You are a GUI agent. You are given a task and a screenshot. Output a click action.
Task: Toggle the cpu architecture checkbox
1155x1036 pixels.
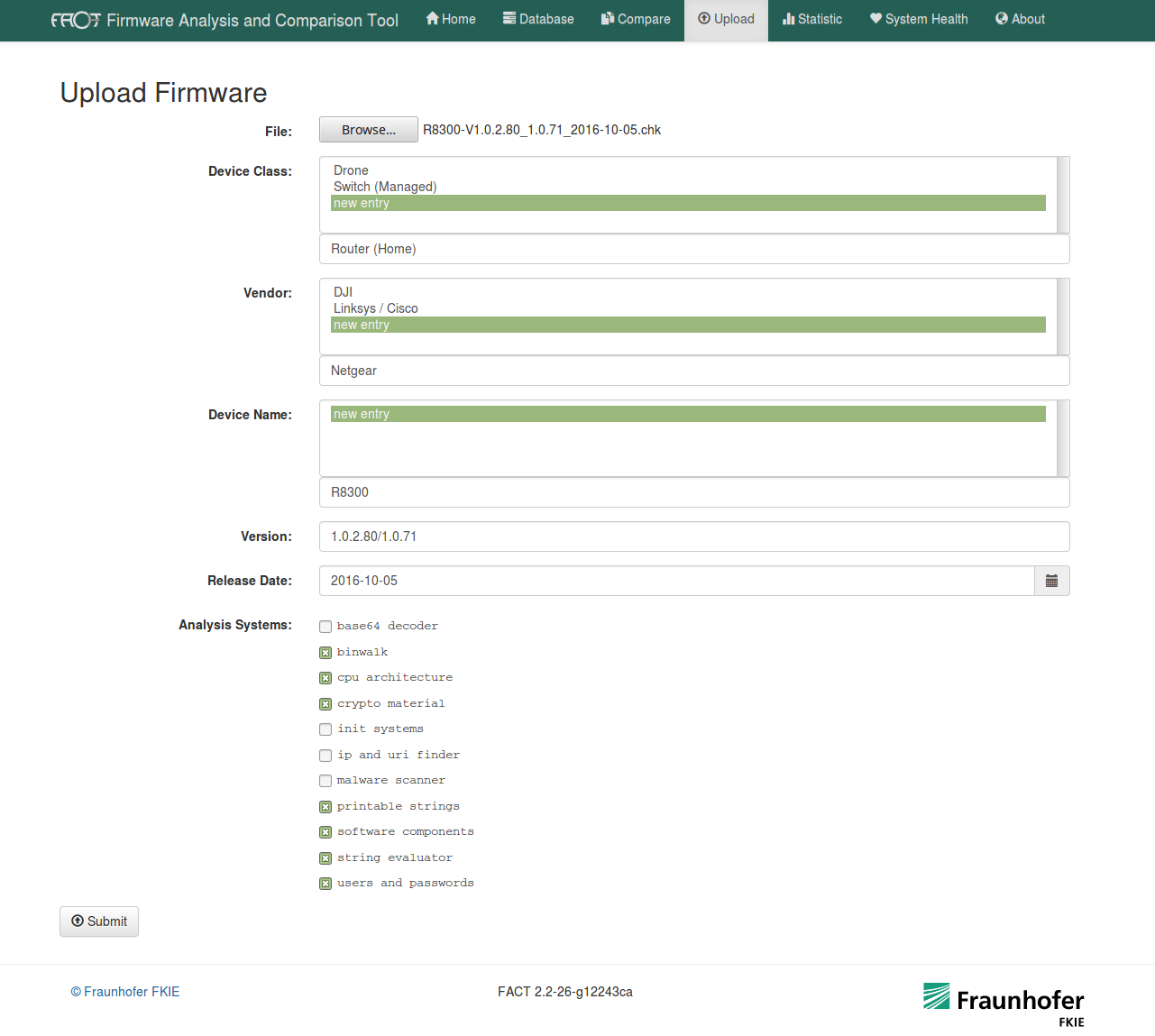pos(325,678)
